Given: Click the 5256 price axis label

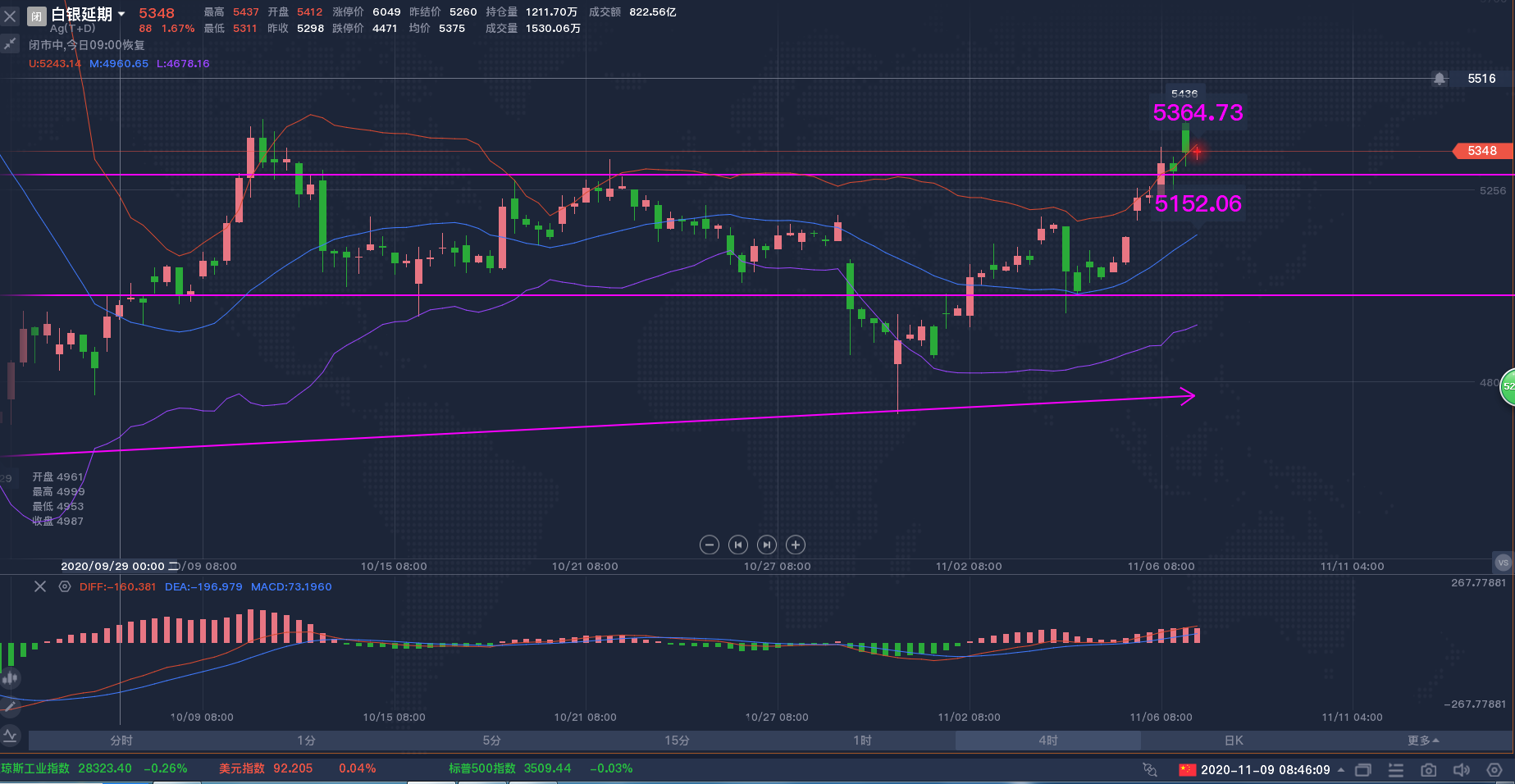Looking at the screenshot, I should (x=1493, y=190).
